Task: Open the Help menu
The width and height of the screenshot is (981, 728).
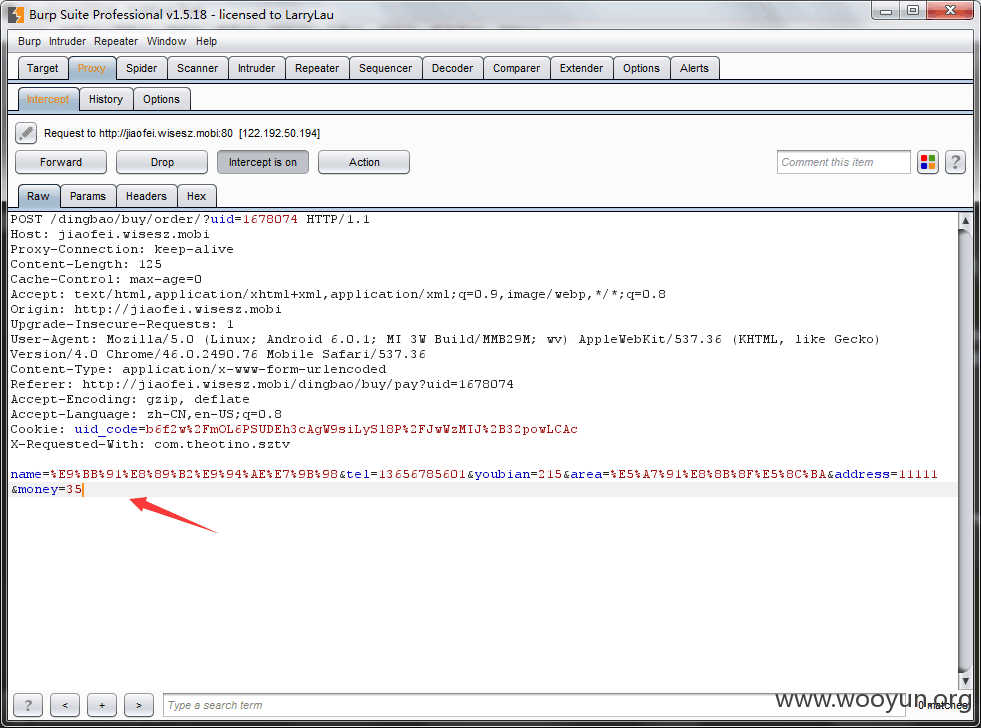Action: pos(206,41)
